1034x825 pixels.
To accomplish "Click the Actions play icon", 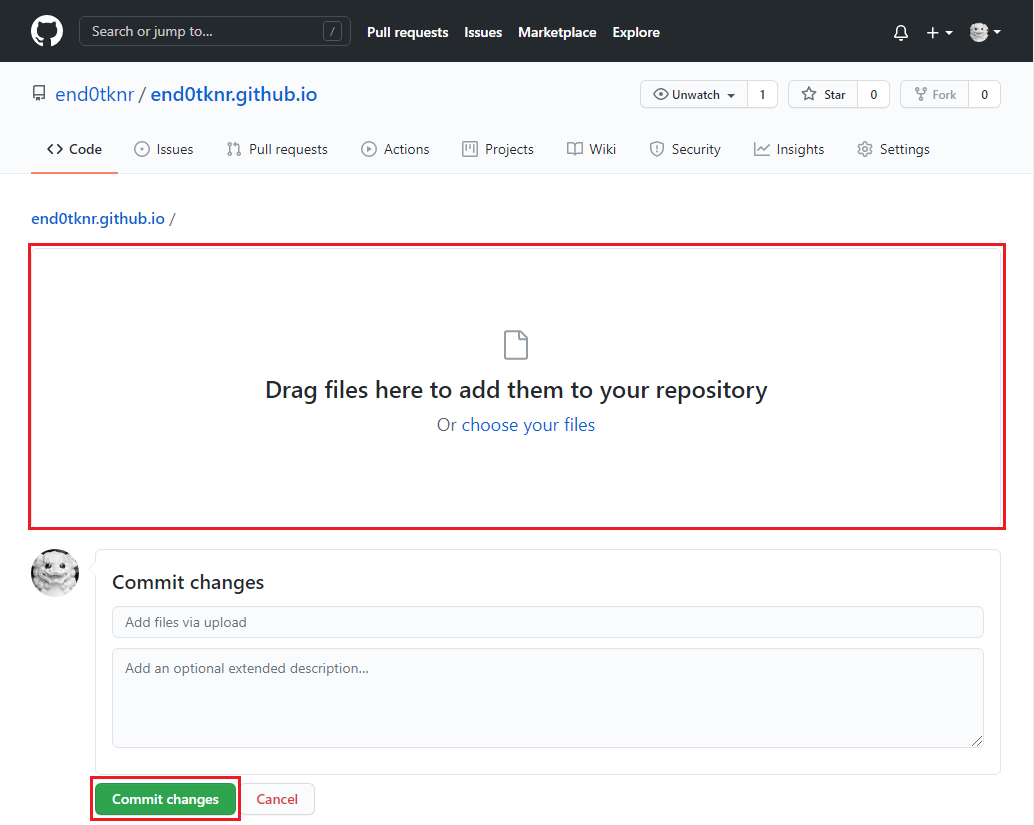I will [369, 150].
